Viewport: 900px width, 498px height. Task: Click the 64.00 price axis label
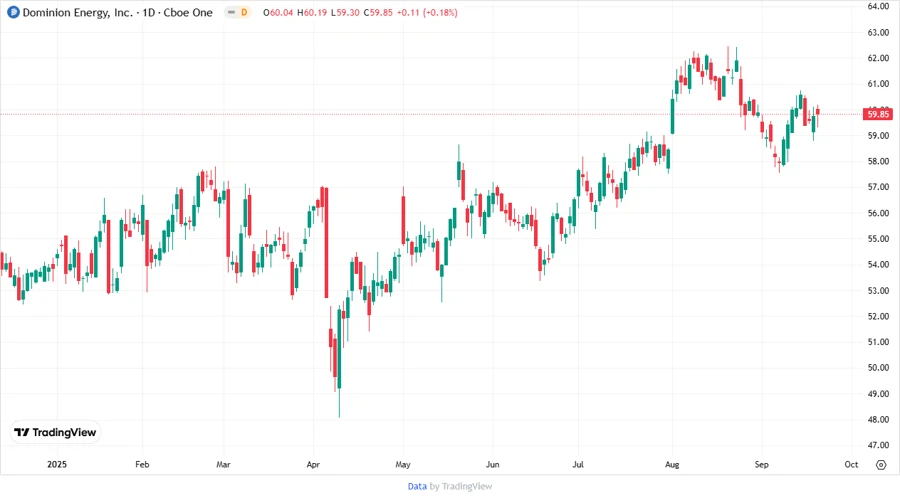878,6
